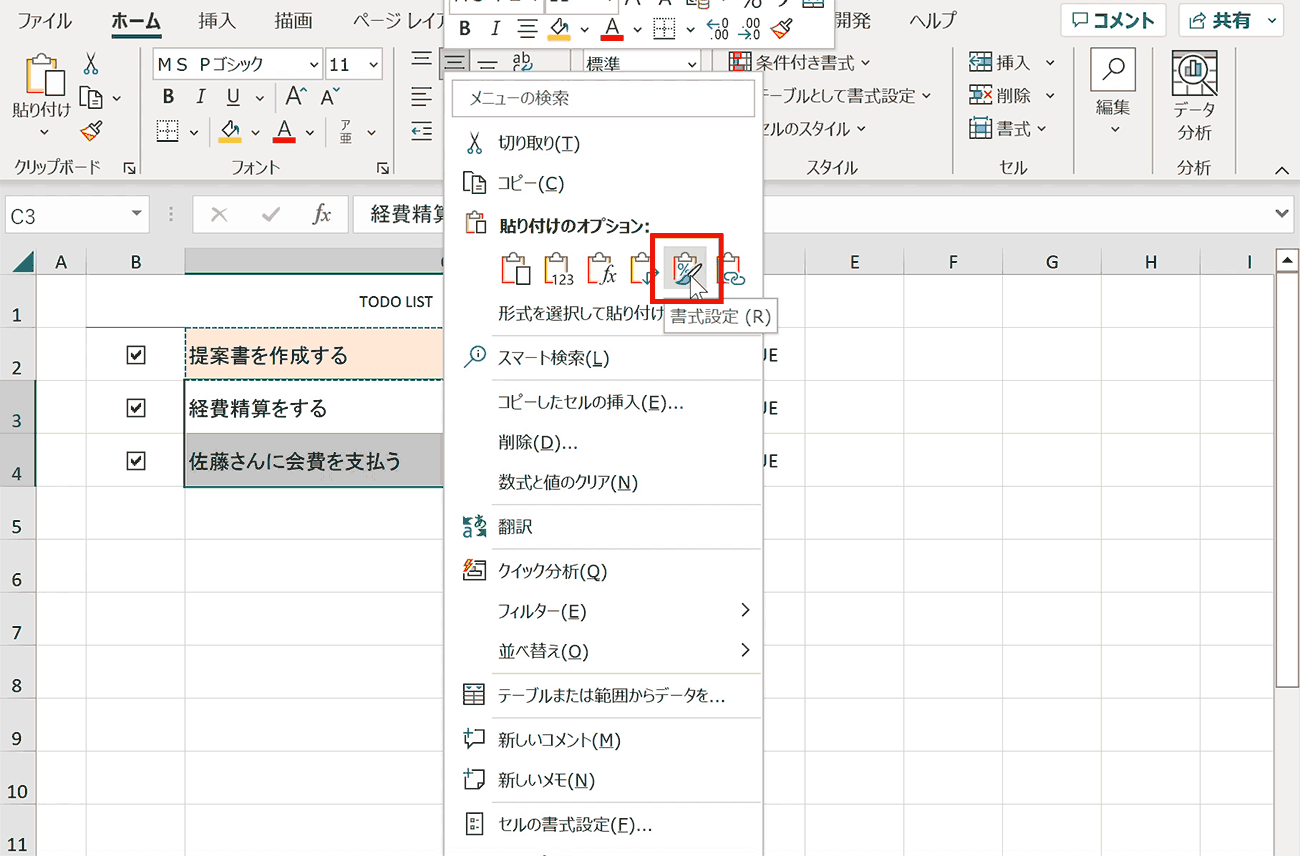This screenshot has width=1300, height=856.
Task: Click the align left icon in the ribbon
Action: click(x=421, y=97)
